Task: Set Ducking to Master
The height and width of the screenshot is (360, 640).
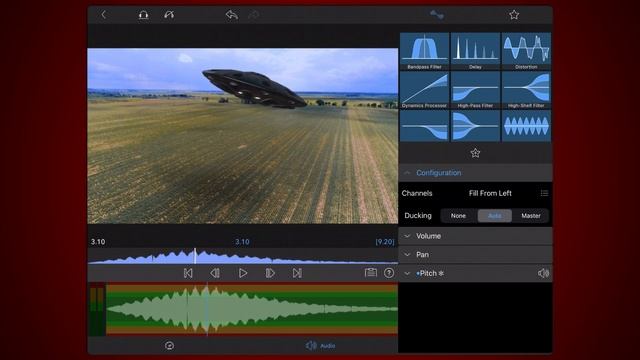Action: click(x=531, y=216)
